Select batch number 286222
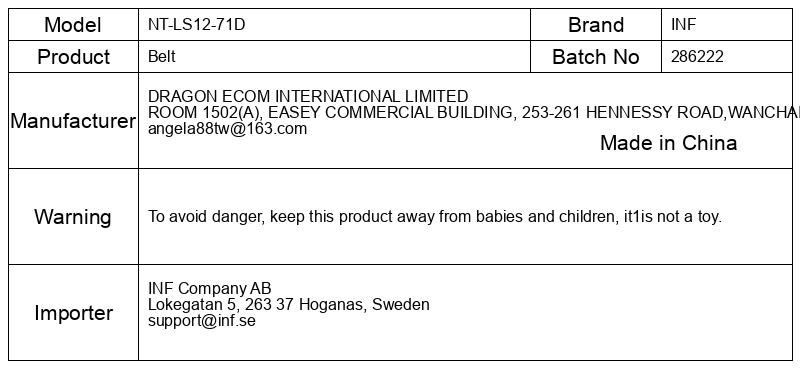The width and height of the screenshot is (800, 380). pyautogui.click(x=697, y=56)
